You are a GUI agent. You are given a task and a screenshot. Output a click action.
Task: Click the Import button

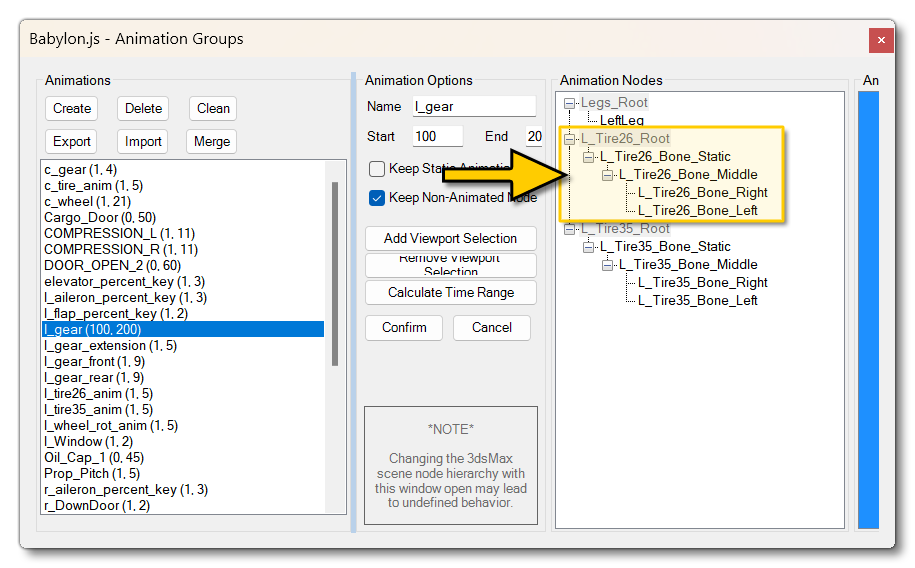(x=143, y=141)
